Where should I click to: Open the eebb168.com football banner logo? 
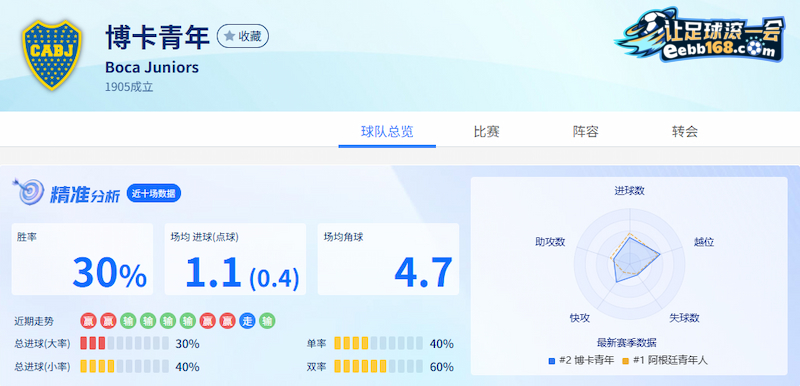pos(698,35)
